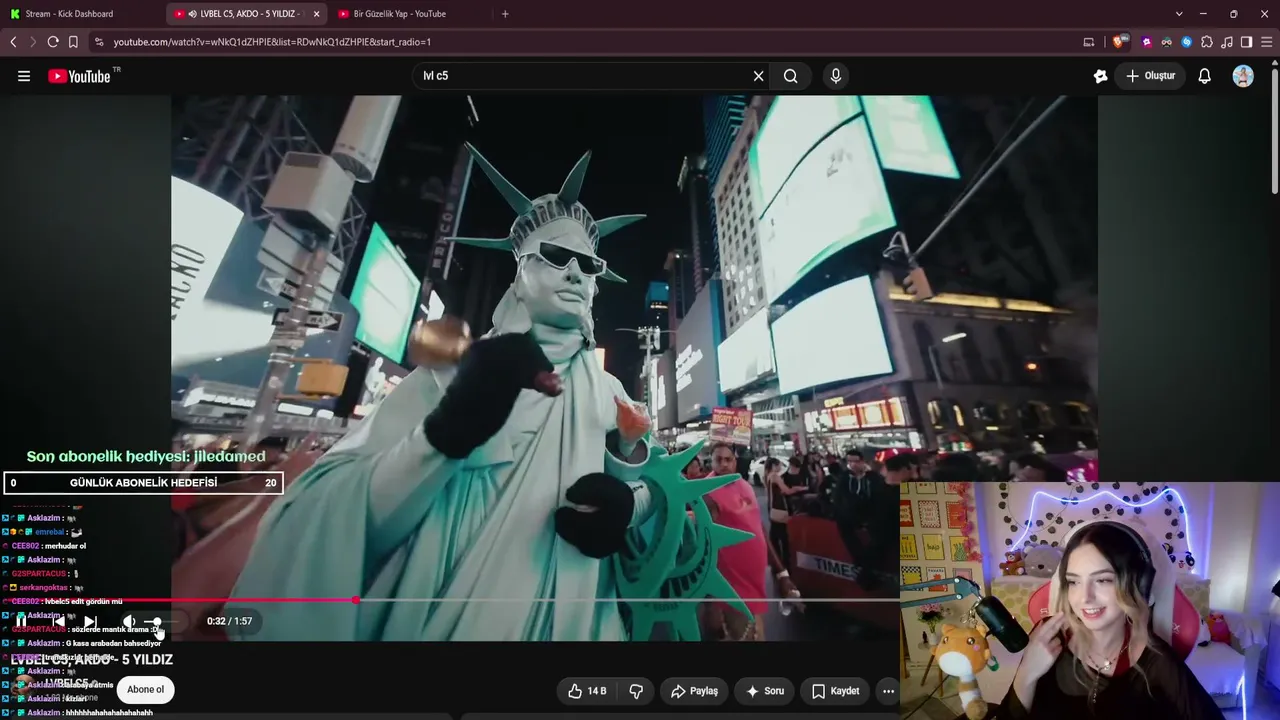Open the browser main menu

coord(1266,42)
